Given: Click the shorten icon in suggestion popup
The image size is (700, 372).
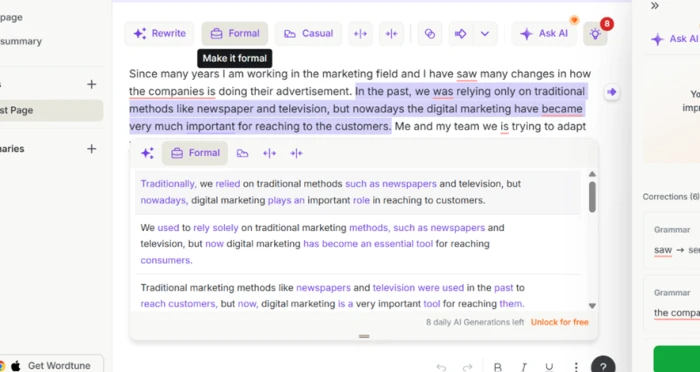Looking at the screenshot, I should 296,153.
